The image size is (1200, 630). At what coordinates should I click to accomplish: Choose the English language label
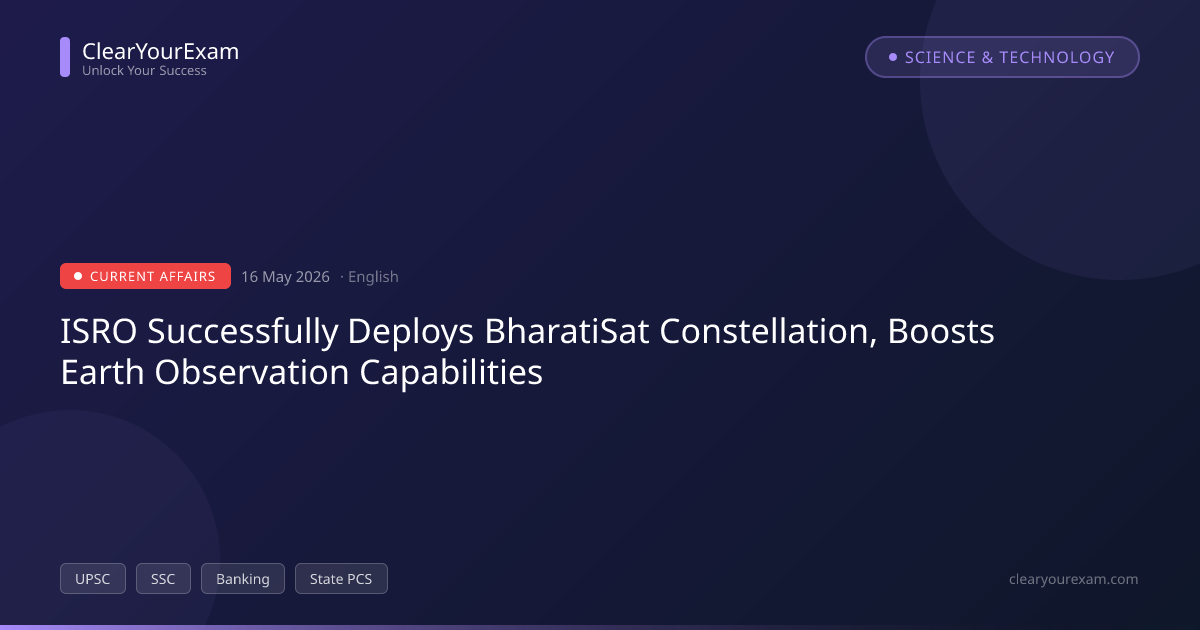pos(373,277)
